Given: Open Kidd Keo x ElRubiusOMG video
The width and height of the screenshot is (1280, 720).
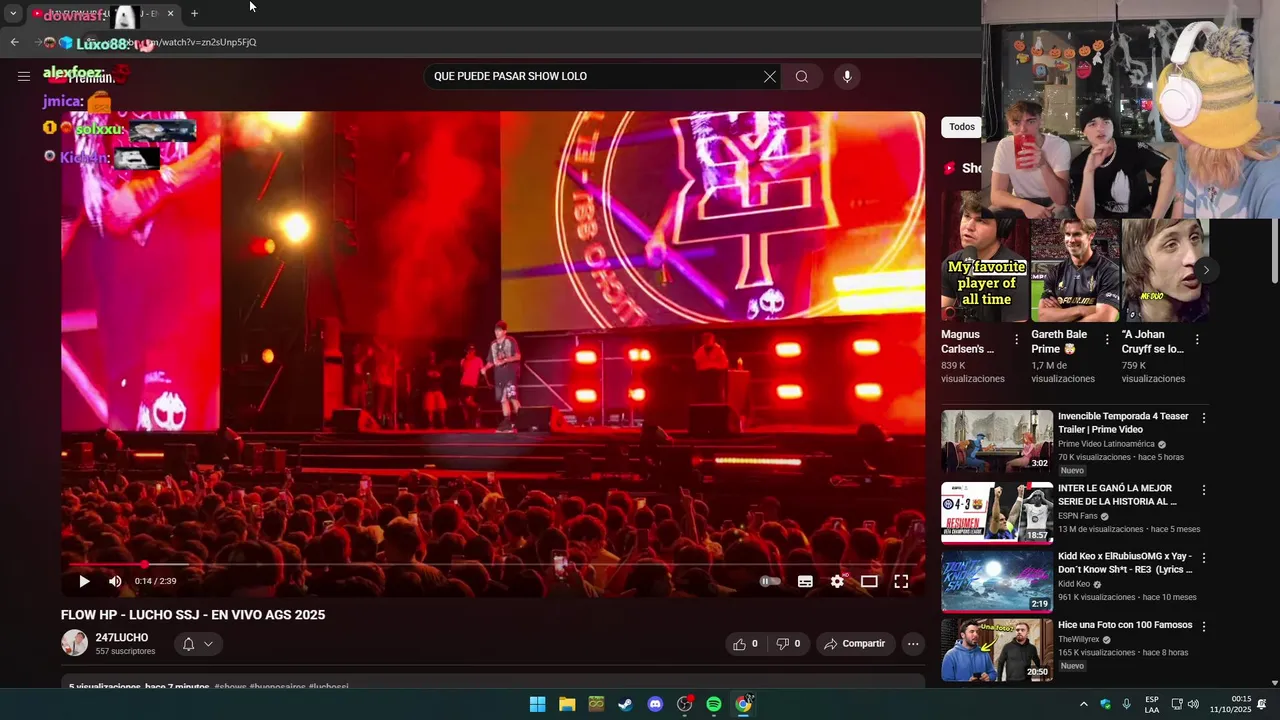Looking at the screenshot, I should coord(1125,563).
